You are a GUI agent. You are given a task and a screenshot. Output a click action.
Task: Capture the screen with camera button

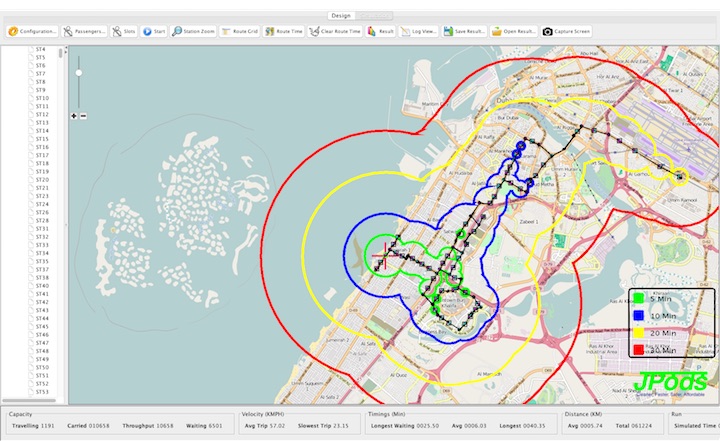tap(567, 31)
